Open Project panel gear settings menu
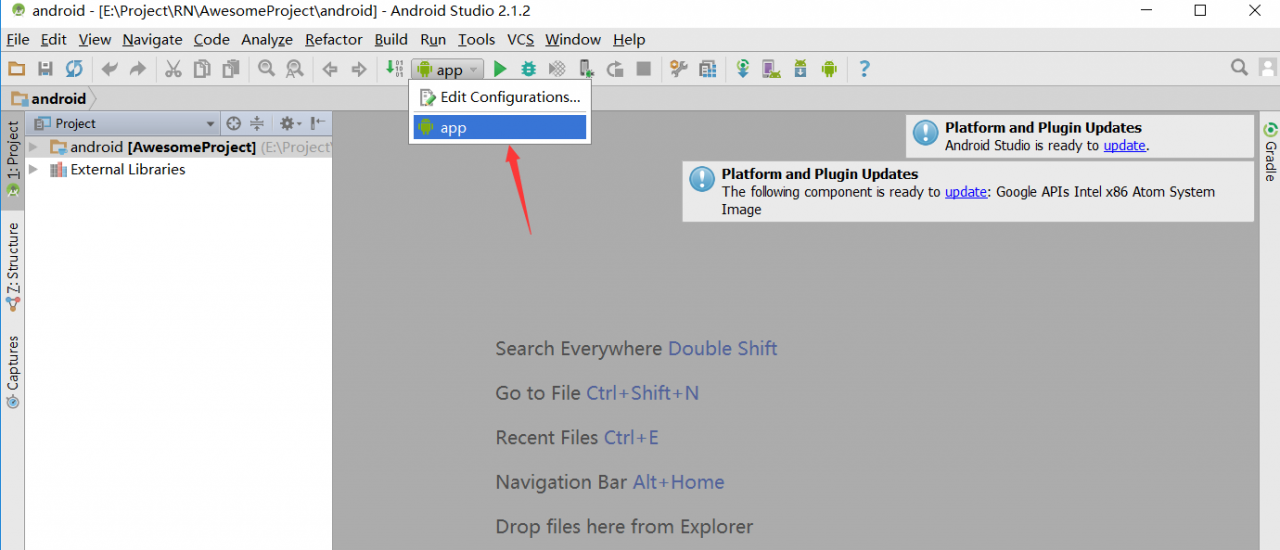This screenshot has width=1280, height=550. point(289,123)
